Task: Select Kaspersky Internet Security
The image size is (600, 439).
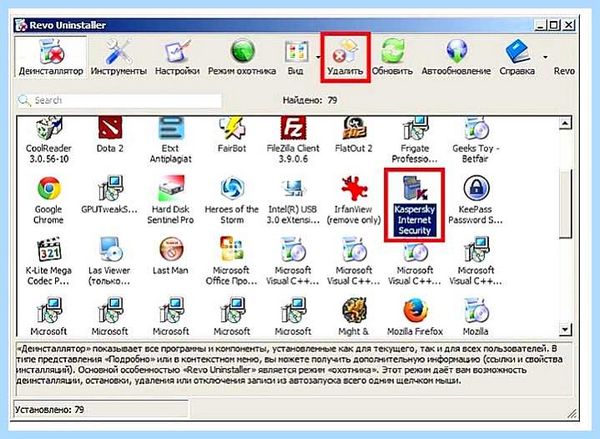Action: [414, 205]
